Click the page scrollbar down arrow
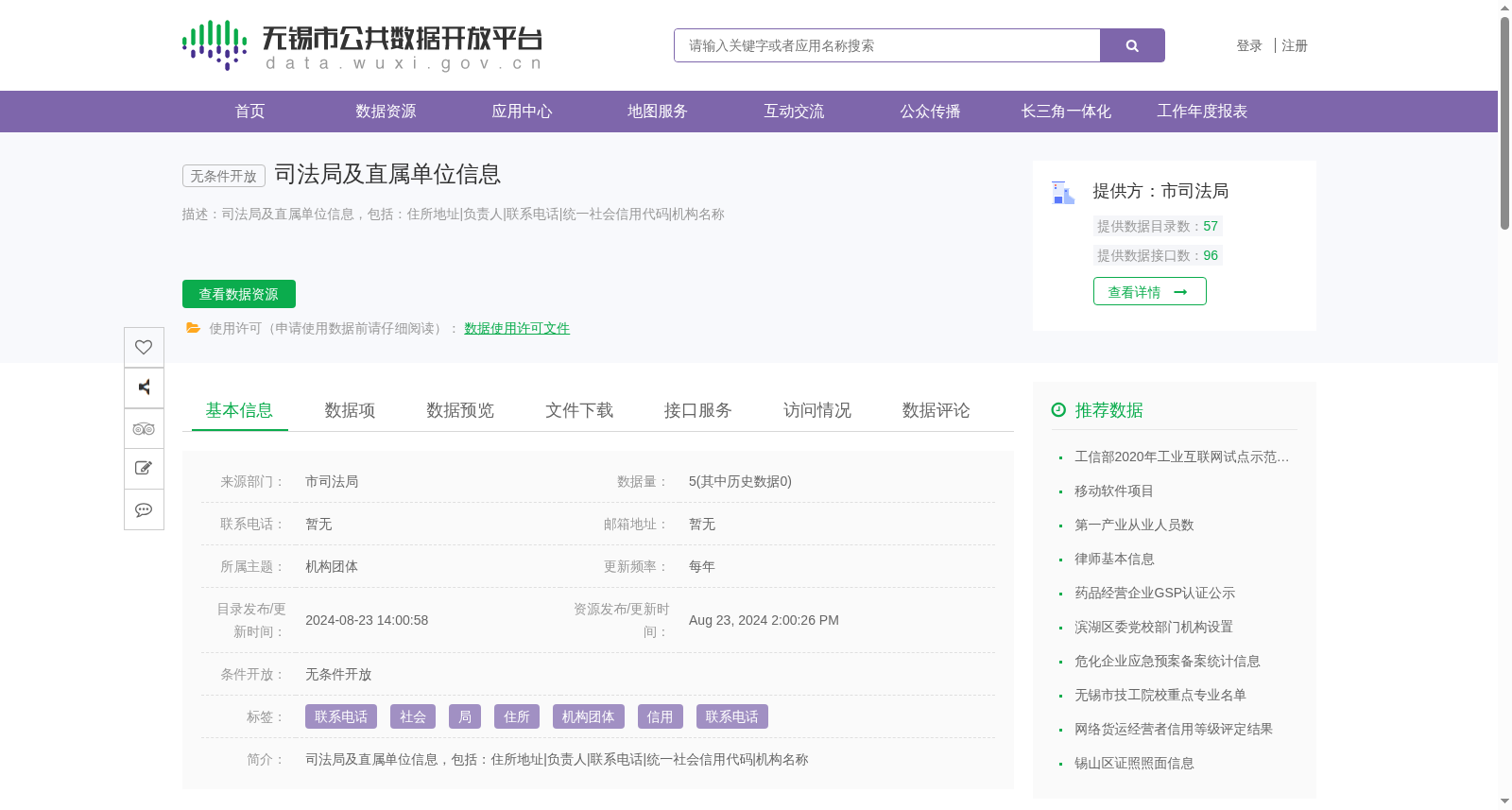The height and width of the screenshot is (810, 1512). click(1504, 801)
